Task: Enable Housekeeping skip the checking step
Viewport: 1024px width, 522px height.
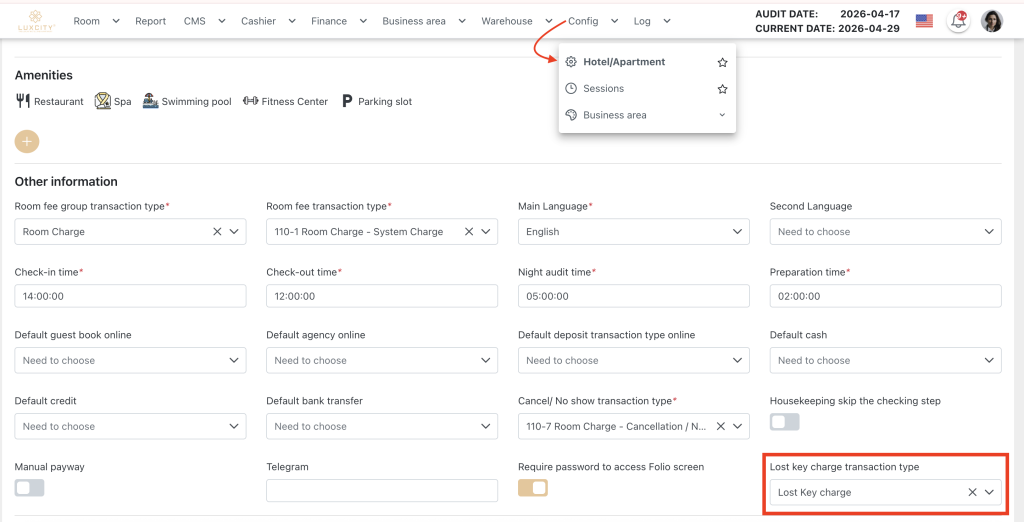Action: (784, 422)
